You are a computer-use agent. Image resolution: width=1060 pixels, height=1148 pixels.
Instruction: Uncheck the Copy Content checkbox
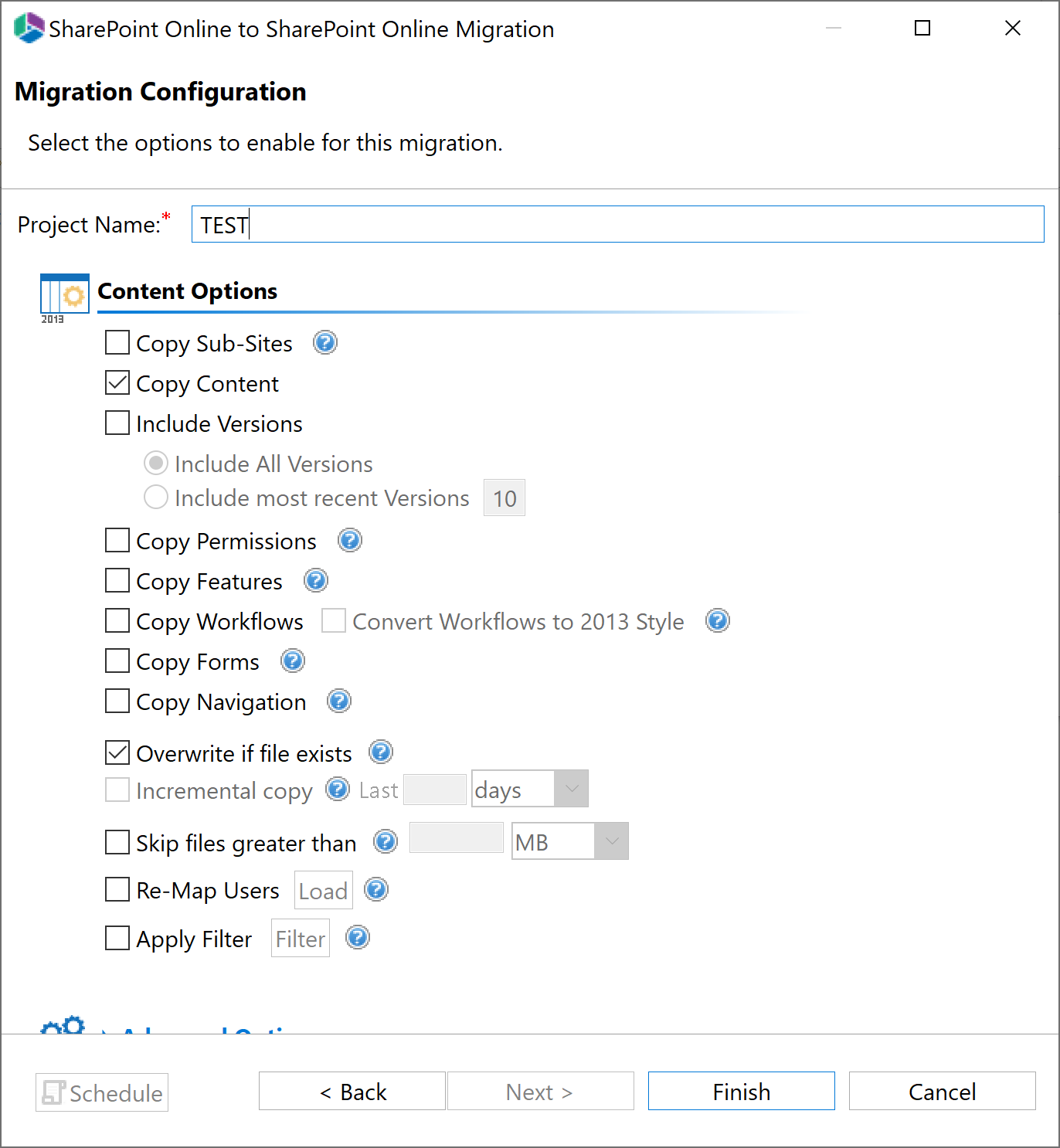point(117,382)
